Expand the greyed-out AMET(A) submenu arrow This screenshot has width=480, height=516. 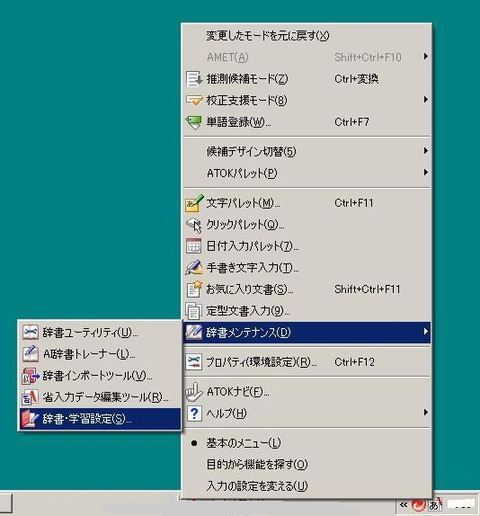point(425,56)
